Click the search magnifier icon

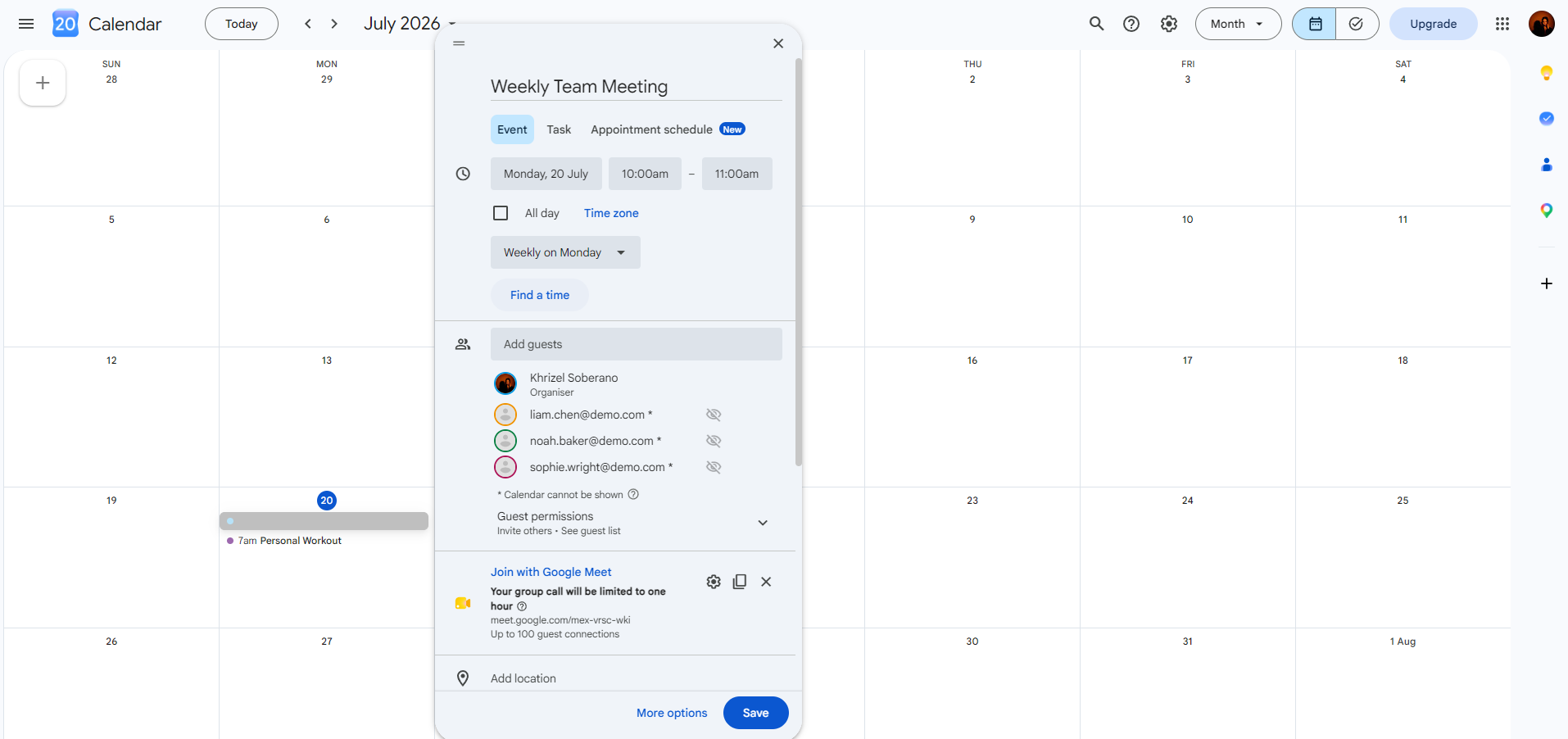[1096, 24]
